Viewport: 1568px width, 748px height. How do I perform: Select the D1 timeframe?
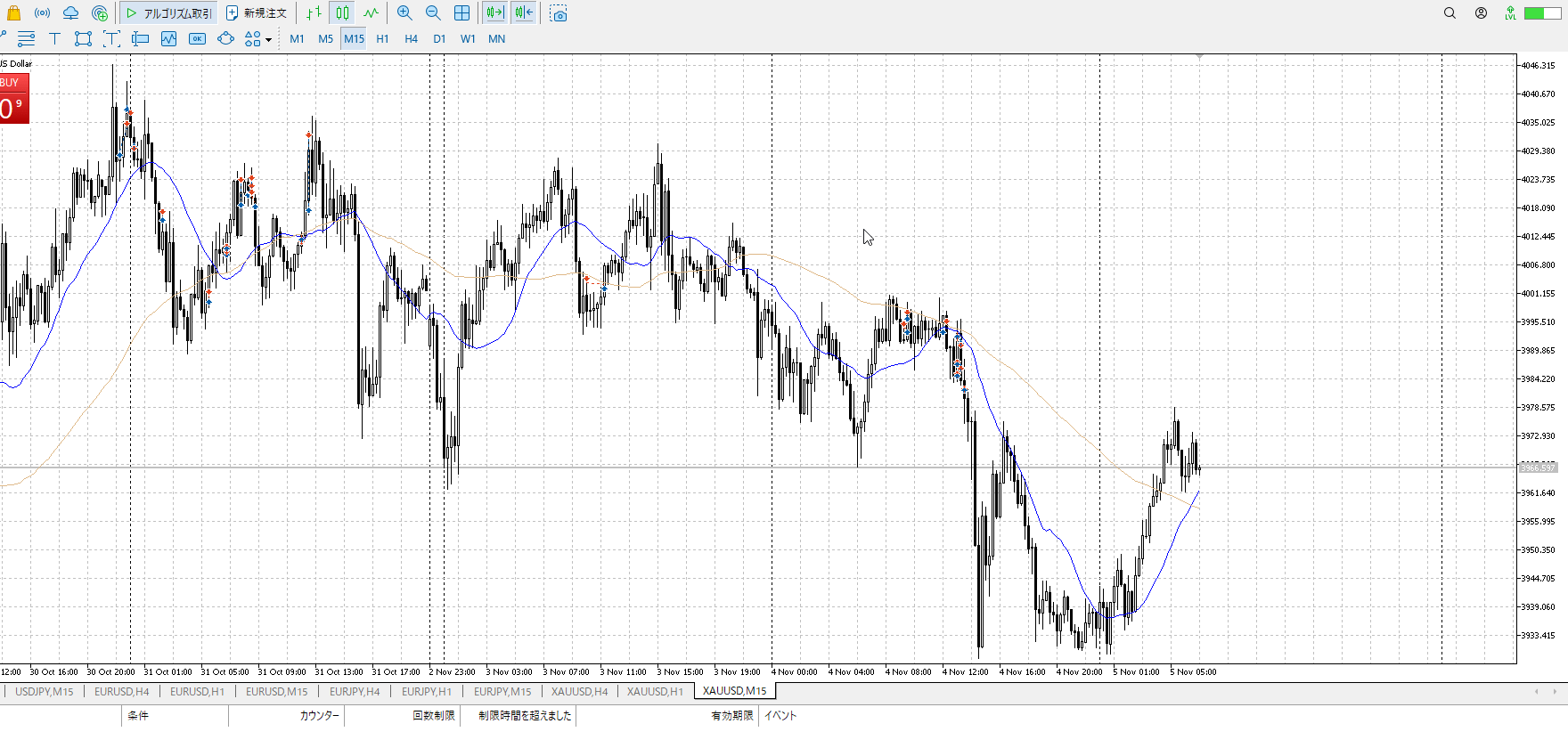pos(439,39)
